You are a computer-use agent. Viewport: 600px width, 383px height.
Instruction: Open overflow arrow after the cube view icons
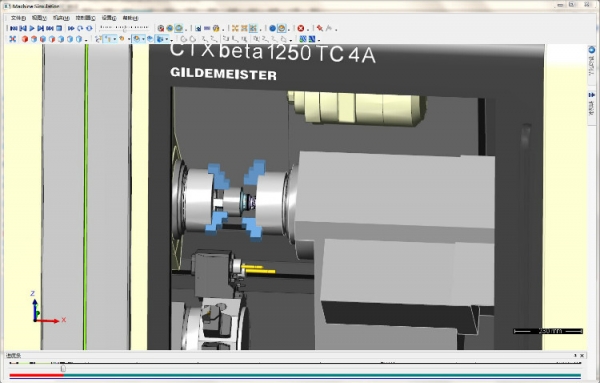(86, 40)
